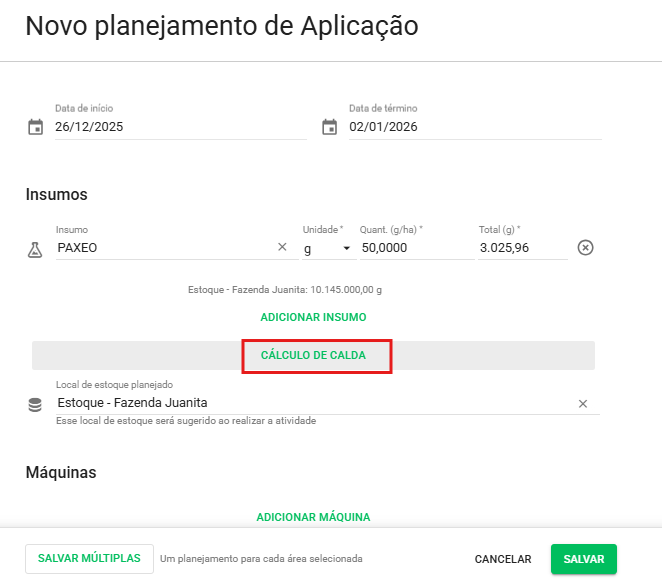Open the PAXEO insumo combo box

point(160,247)
